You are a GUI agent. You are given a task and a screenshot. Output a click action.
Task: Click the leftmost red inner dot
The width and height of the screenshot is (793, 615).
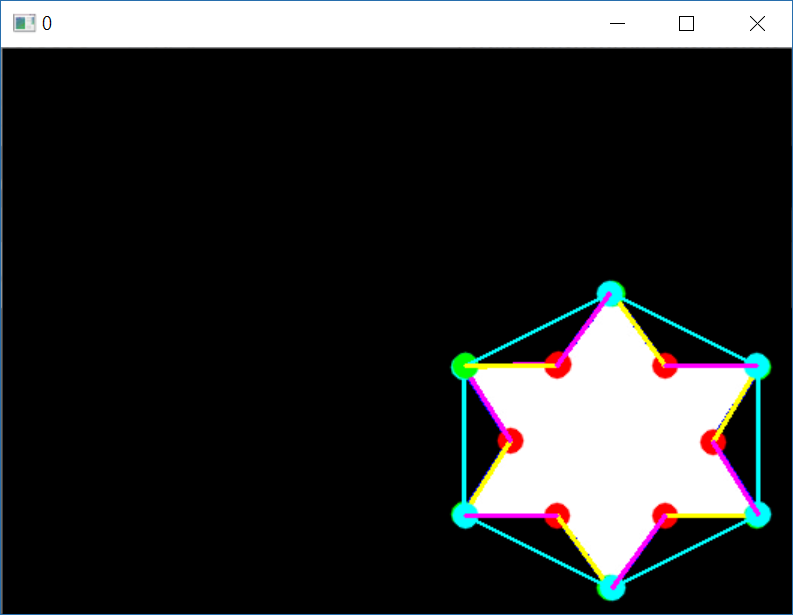[510, 441]
